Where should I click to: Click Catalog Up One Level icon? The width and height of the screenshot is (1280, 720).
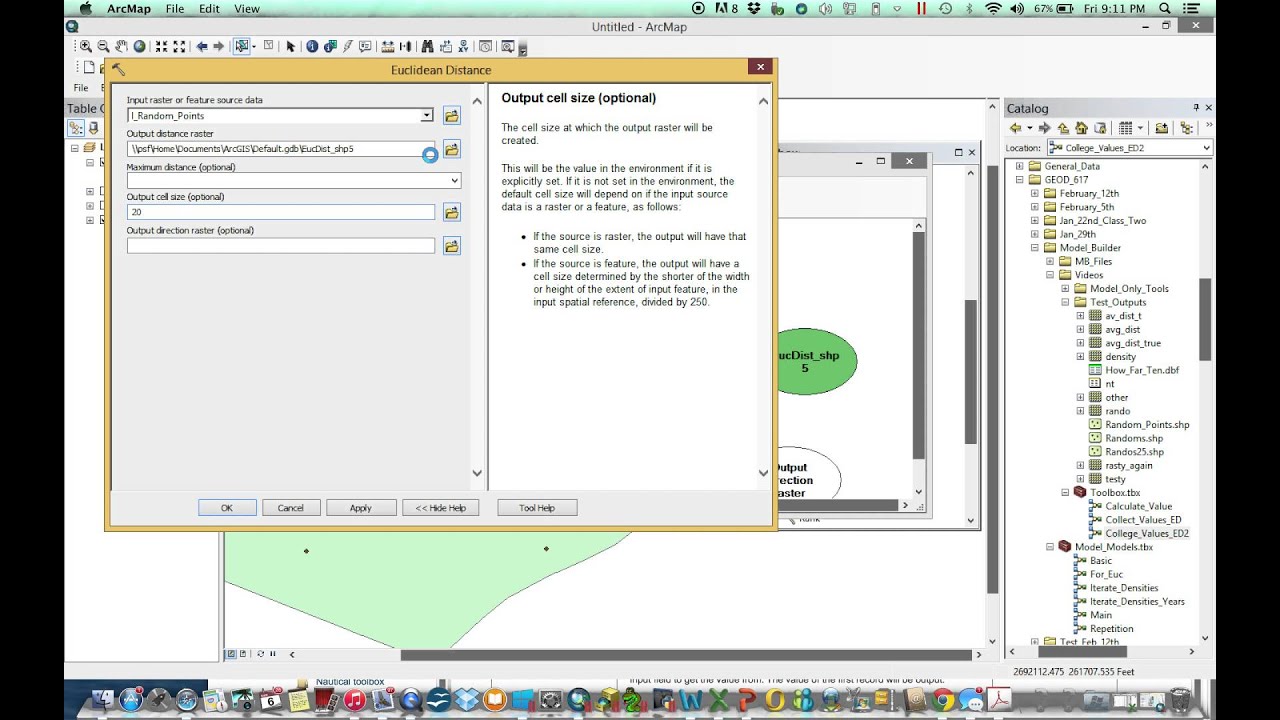click(x=1063, y=128)
